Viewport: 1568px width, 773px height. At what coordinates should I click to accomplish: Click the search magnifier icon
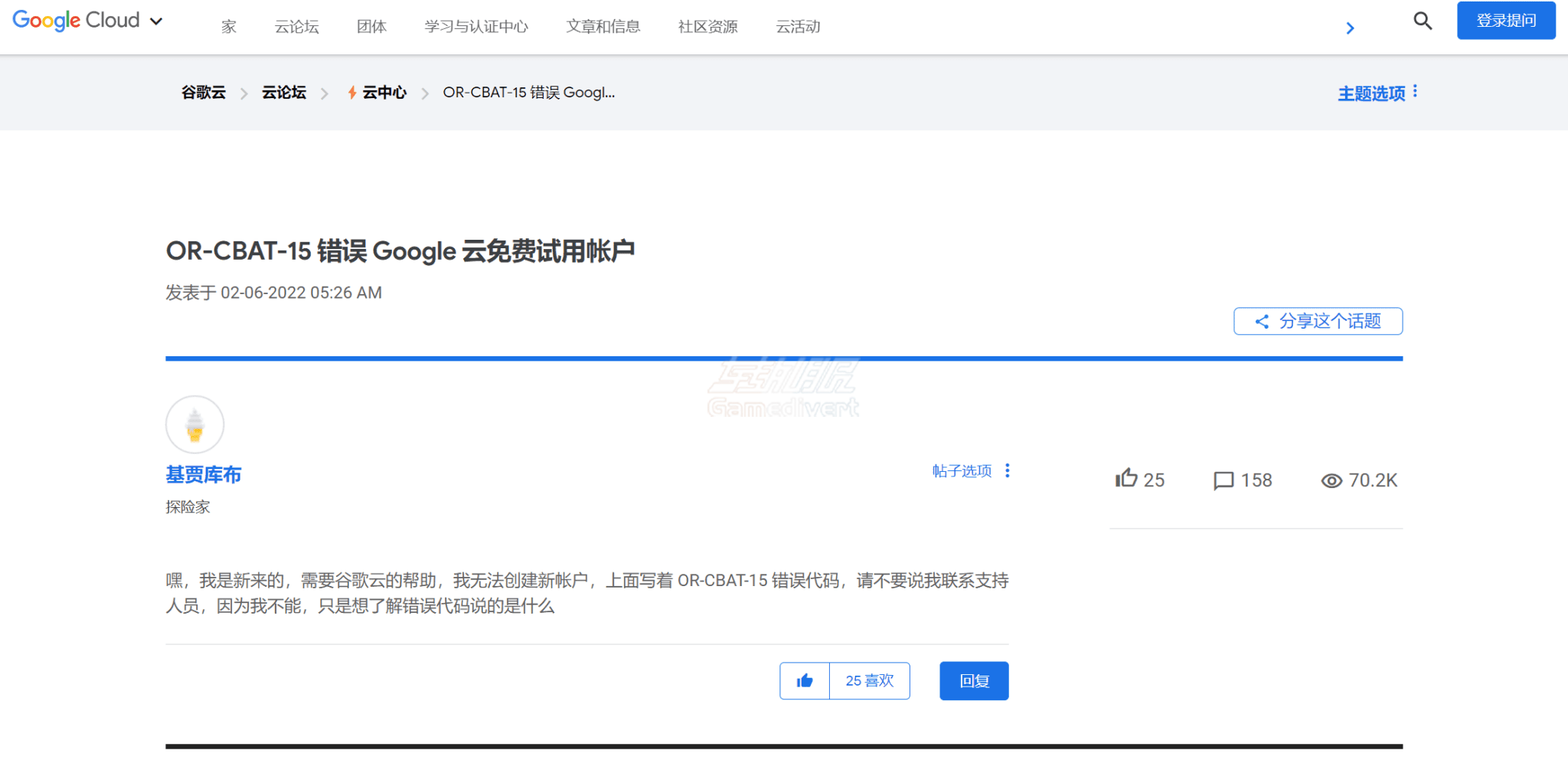pyautogui.click(x=1422, y=21)
